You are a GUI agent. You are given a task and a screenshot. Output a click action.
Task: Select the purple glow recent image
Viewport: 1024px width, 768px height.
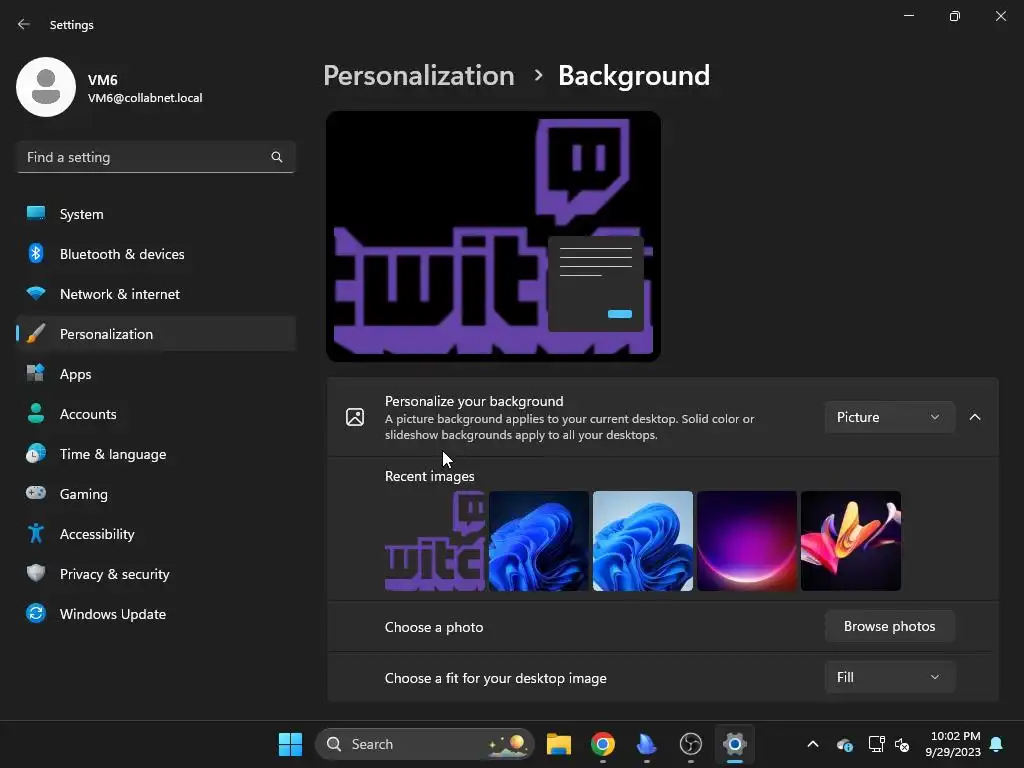click(746, 541)
